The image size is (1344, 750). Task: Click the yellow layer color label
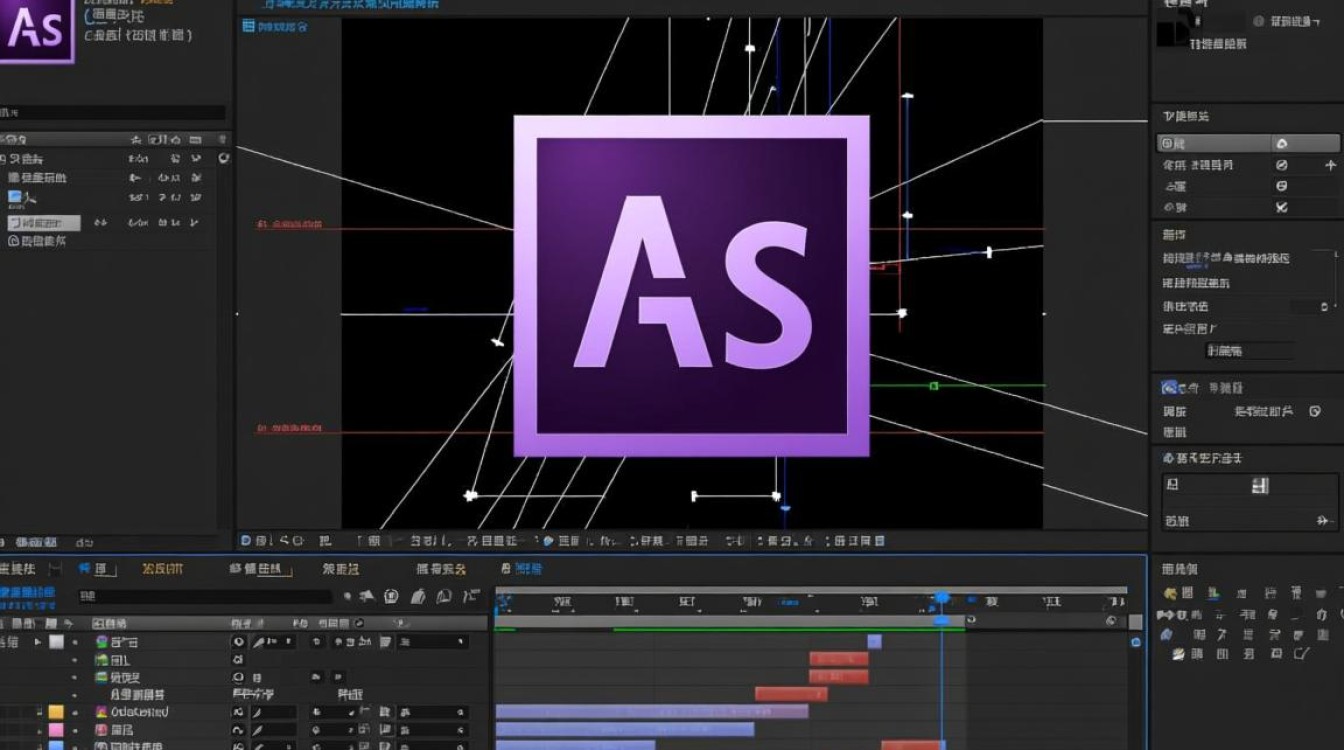pos(56,712)
